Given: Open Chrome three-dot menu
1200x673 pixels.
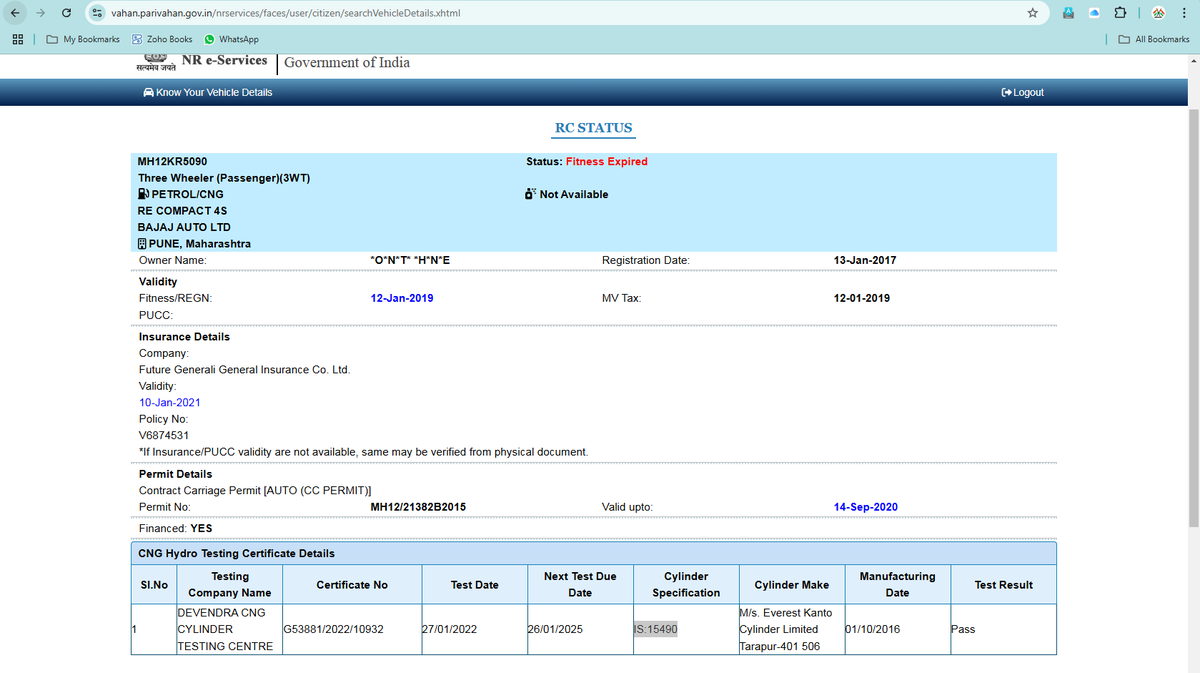Looking at the screenshot, I should point(1184,13).
